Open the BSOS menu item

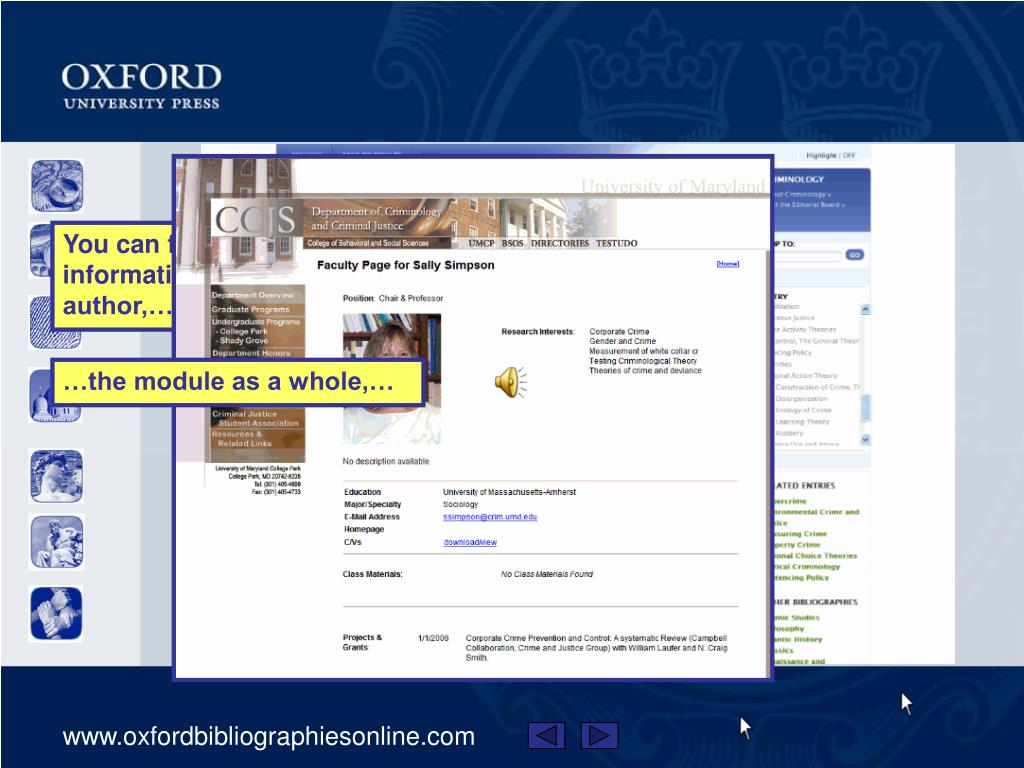(x=513, y=243)
